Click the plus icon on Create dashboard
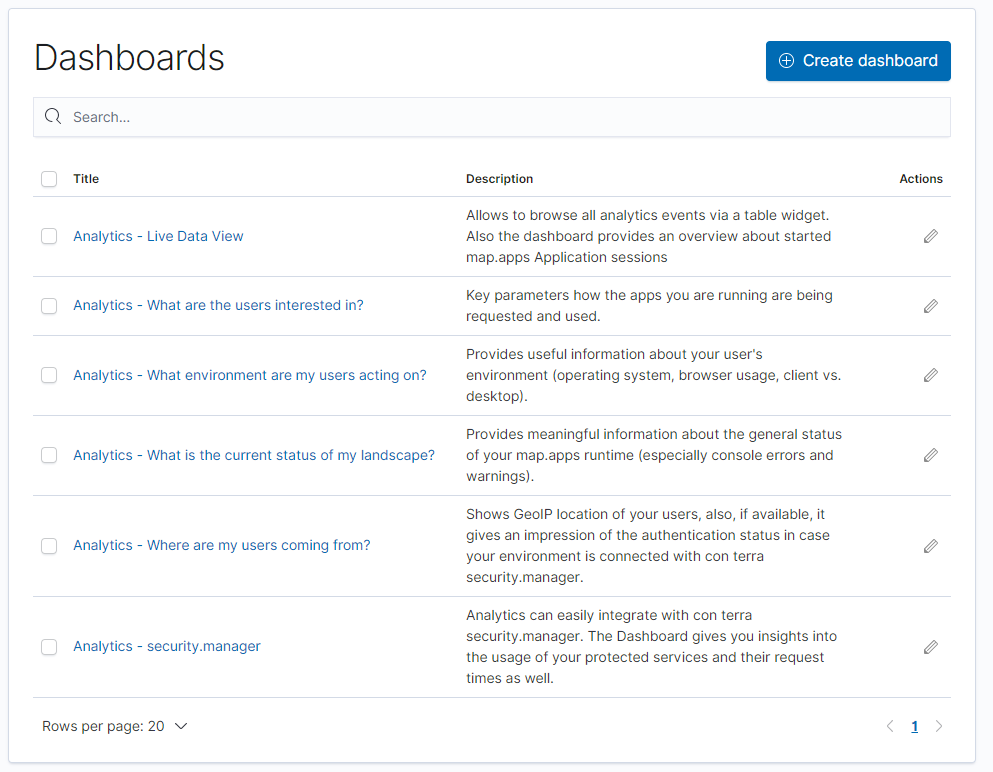The width and height of the screenshot is (993, 772). 789,61
